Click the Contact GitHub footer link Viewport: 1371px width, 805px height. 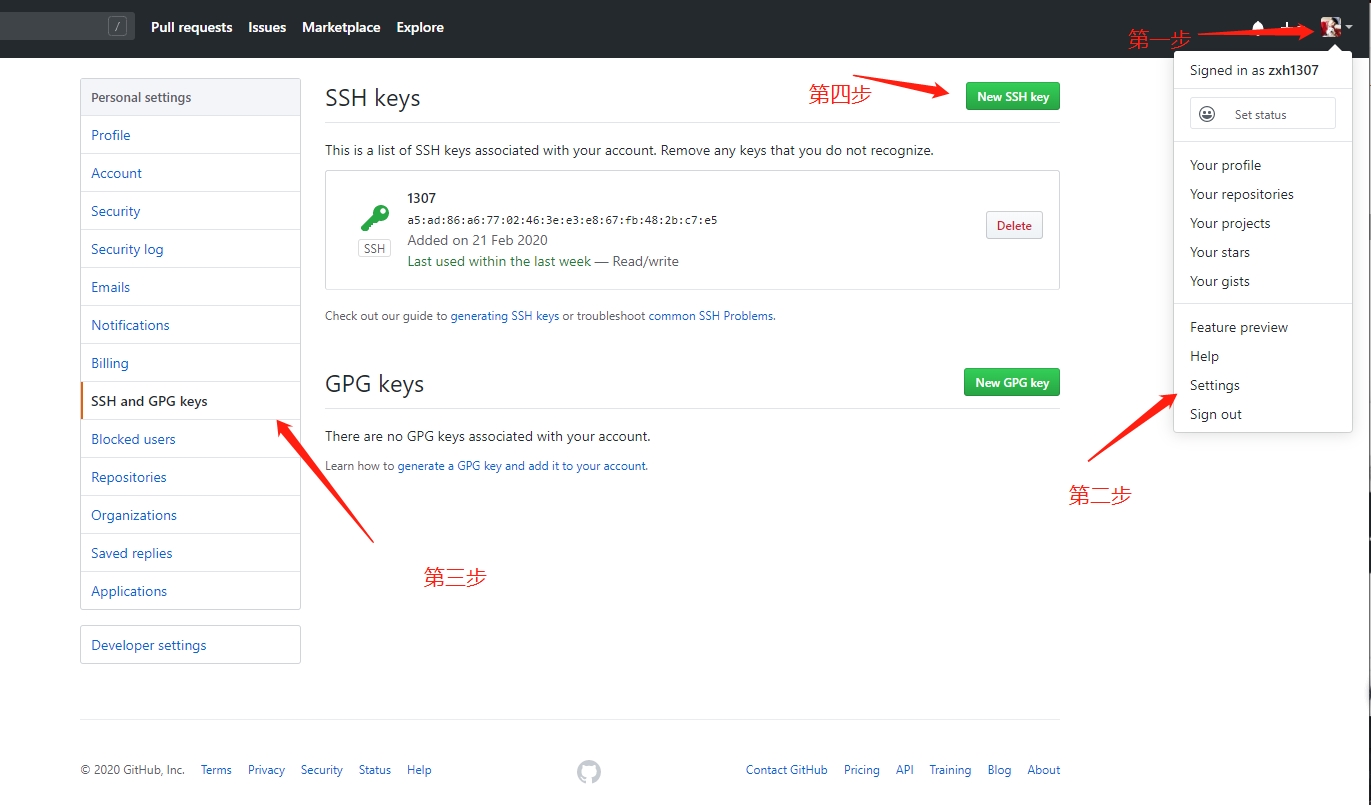pyautogui.click(x=787, y=770)
